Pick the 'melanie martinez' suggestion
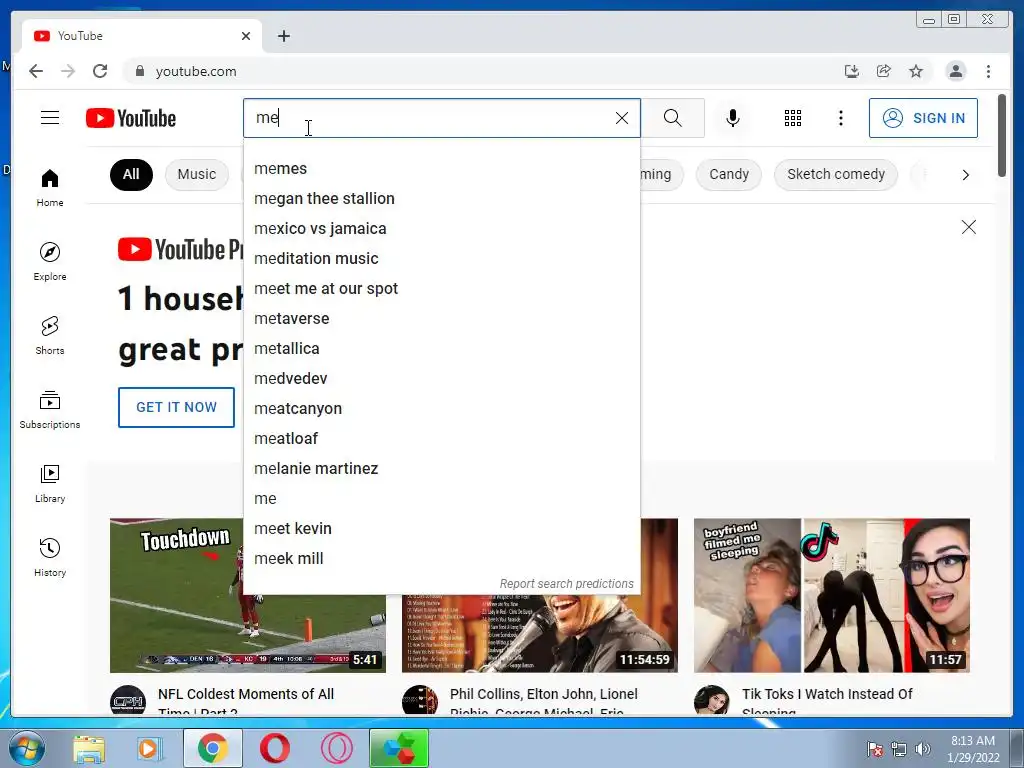Image resolution: width=1024 pixels, height=768 pixels. click(442, 469)
